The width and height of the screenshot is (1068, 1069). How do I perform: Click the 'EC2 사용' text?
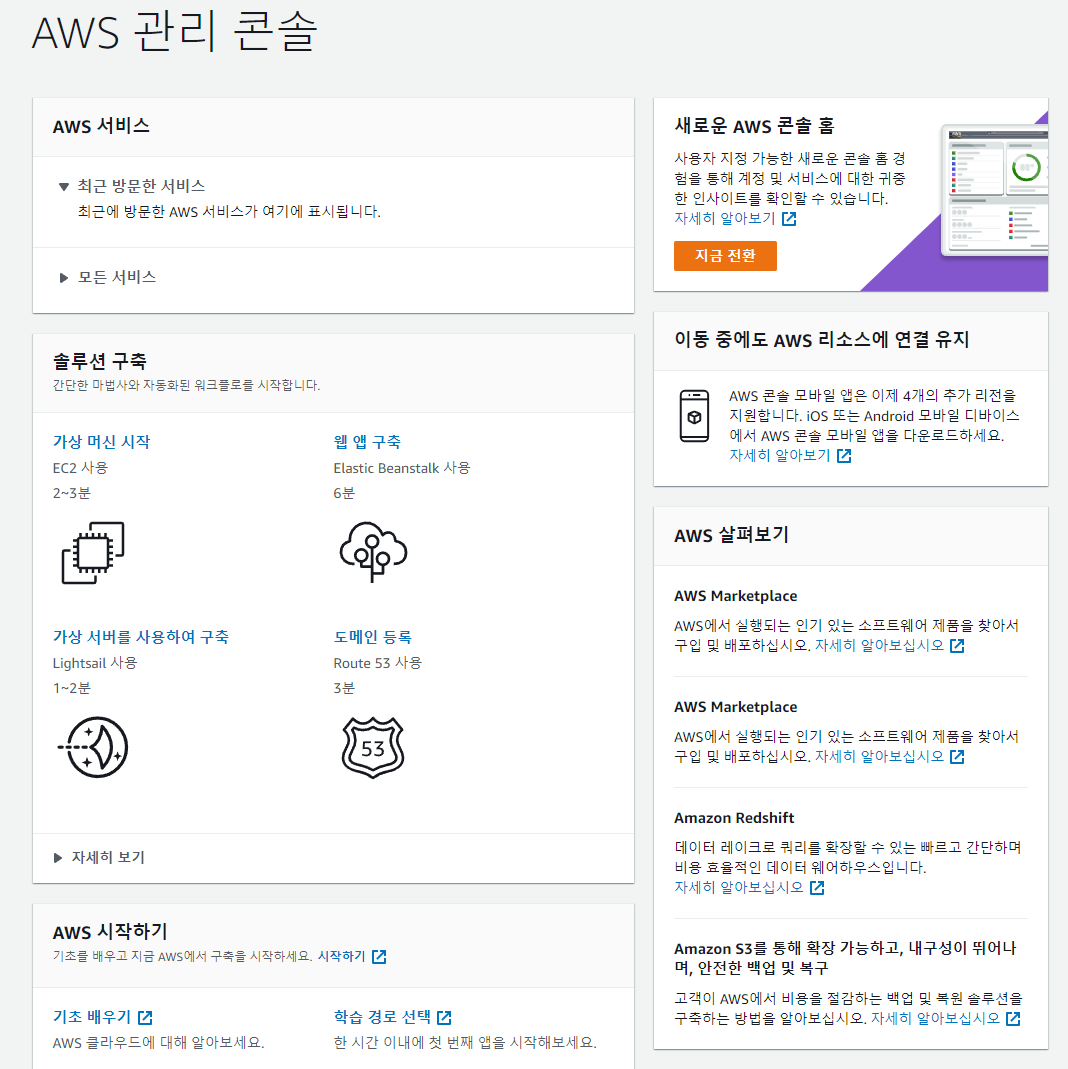[80, 468]
